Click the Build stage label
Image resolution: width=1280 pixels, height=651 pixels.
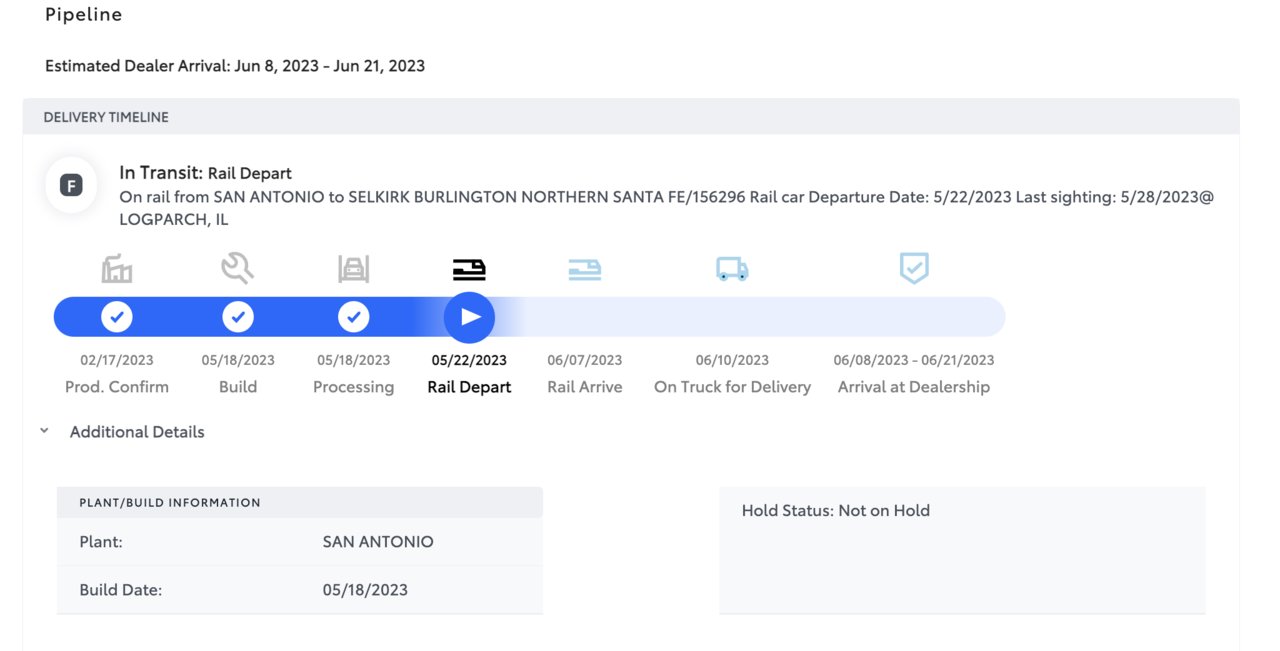point(238,387)
